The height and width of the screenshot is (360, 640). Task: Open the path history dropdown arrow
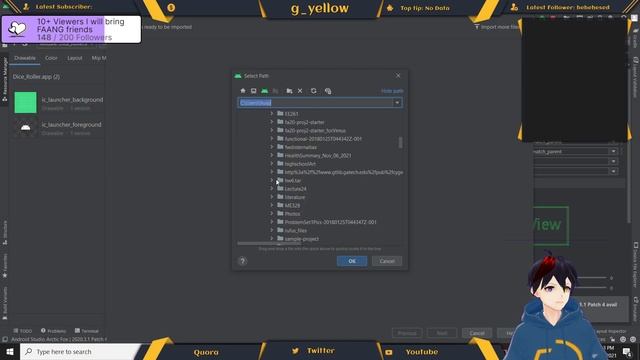(397, 103)
